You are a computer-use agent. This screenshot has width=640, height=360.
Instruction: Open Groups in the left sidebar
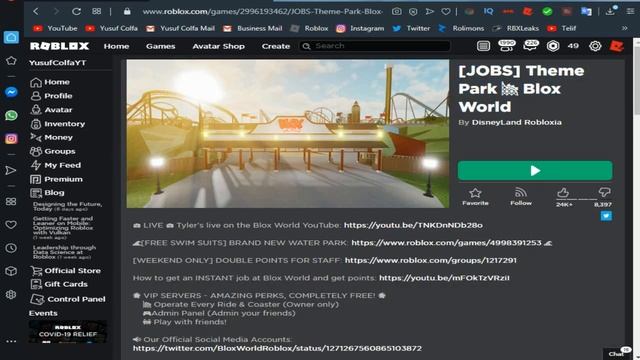tap(53, 151)
